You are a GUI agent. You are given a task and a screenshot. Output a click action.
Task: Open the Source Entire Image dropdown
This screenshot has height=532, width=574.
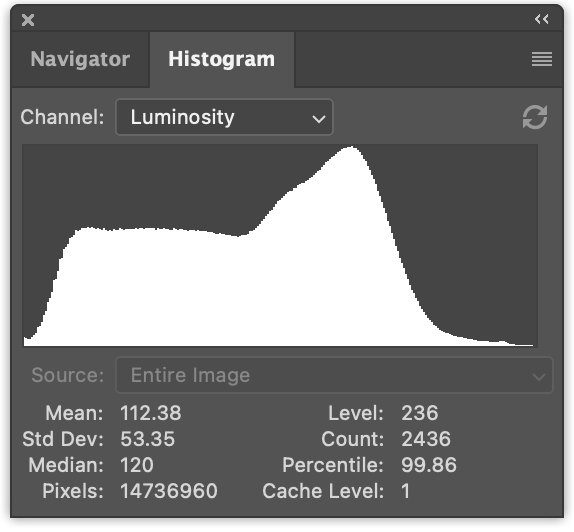(334, 375)
